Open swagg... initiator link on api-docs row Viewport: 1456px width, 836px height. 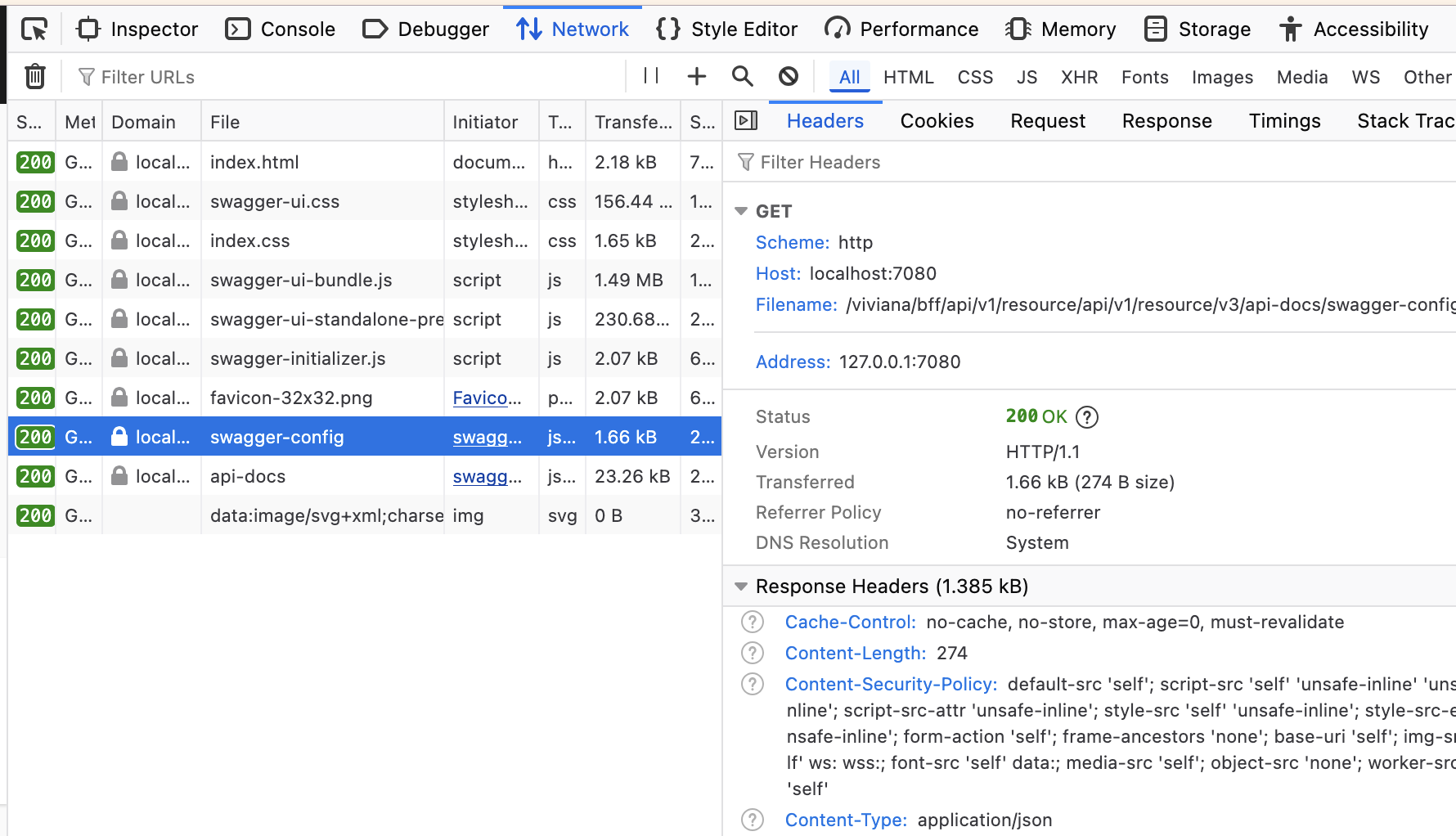(487, 476)
